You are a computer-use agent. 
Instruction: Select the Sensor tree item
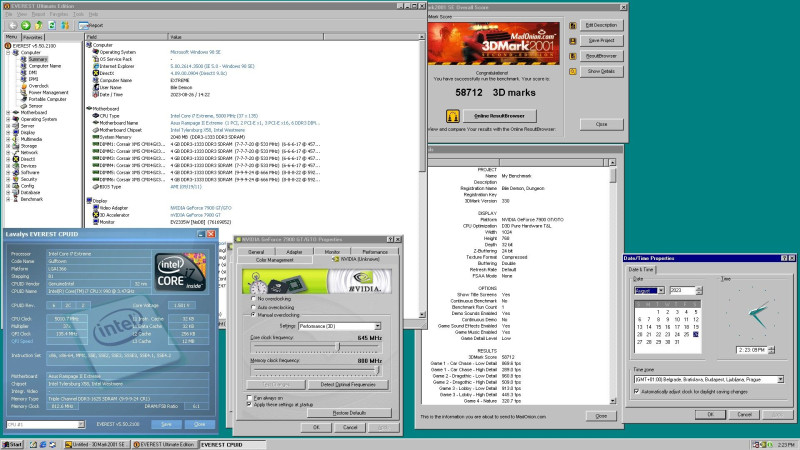click(x=35, y=106)
